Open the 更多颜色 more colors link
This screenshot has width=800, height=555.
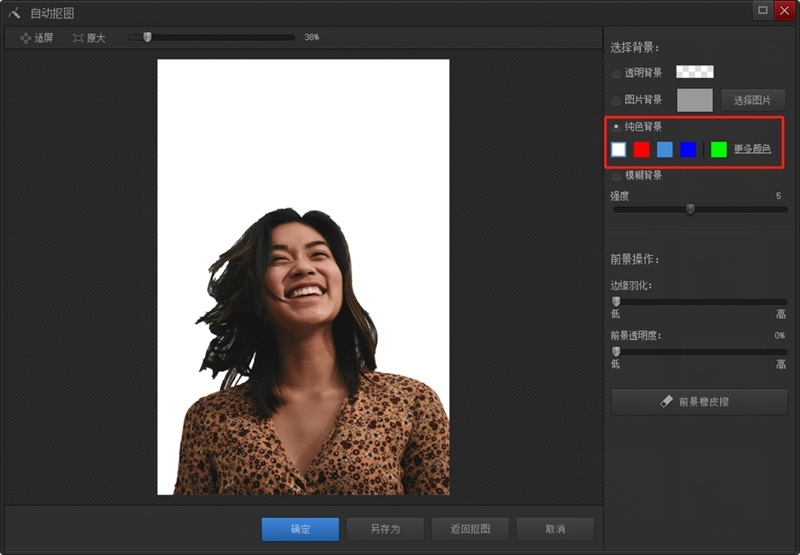point(752,149)
